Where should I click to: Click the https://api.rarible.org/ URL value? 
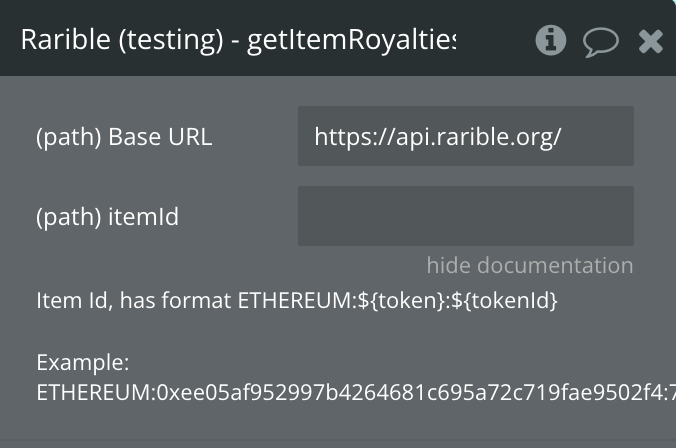click(438, 137)
